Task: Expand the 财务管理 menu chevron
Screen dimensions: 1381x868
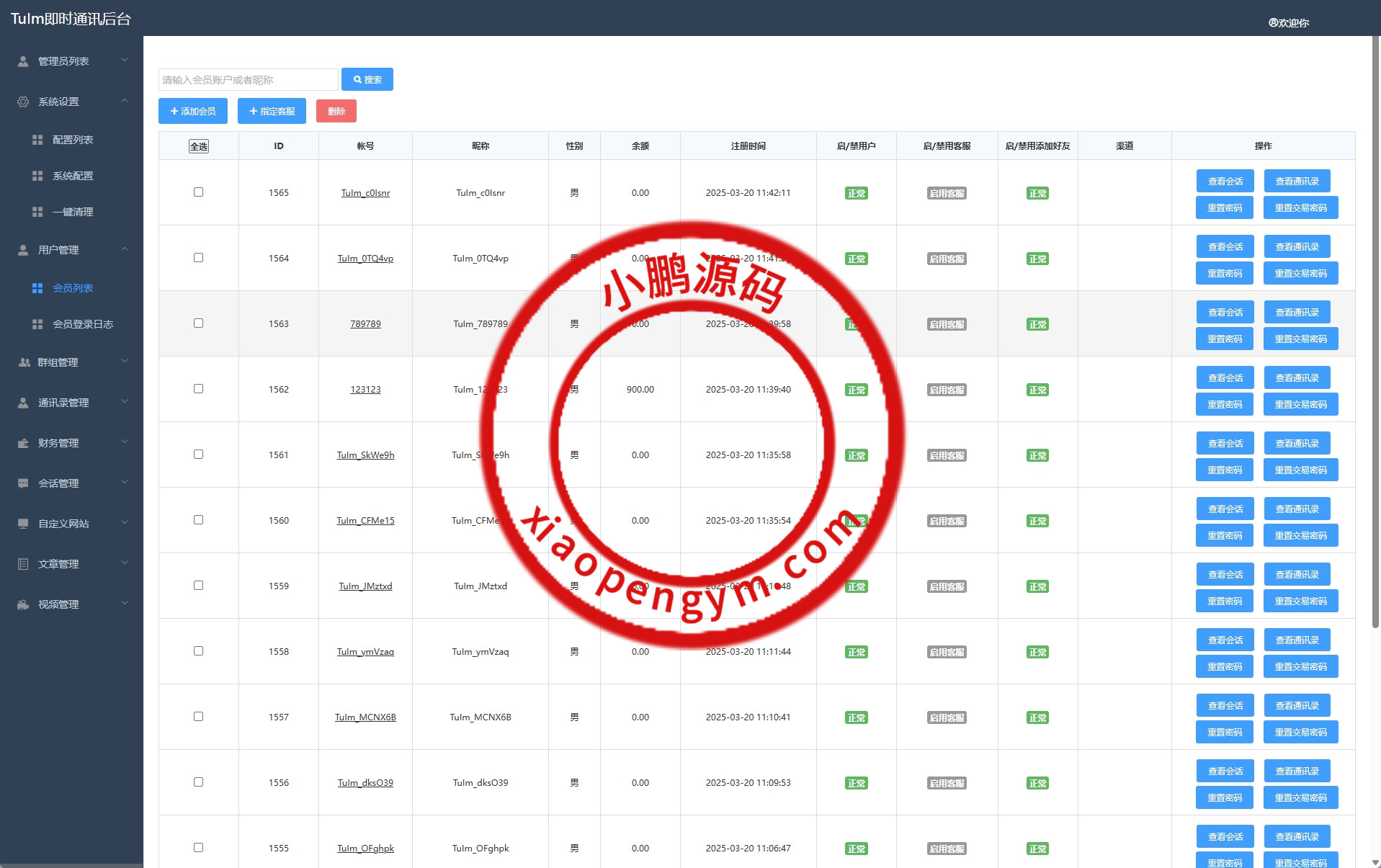Action: (125, 442)
